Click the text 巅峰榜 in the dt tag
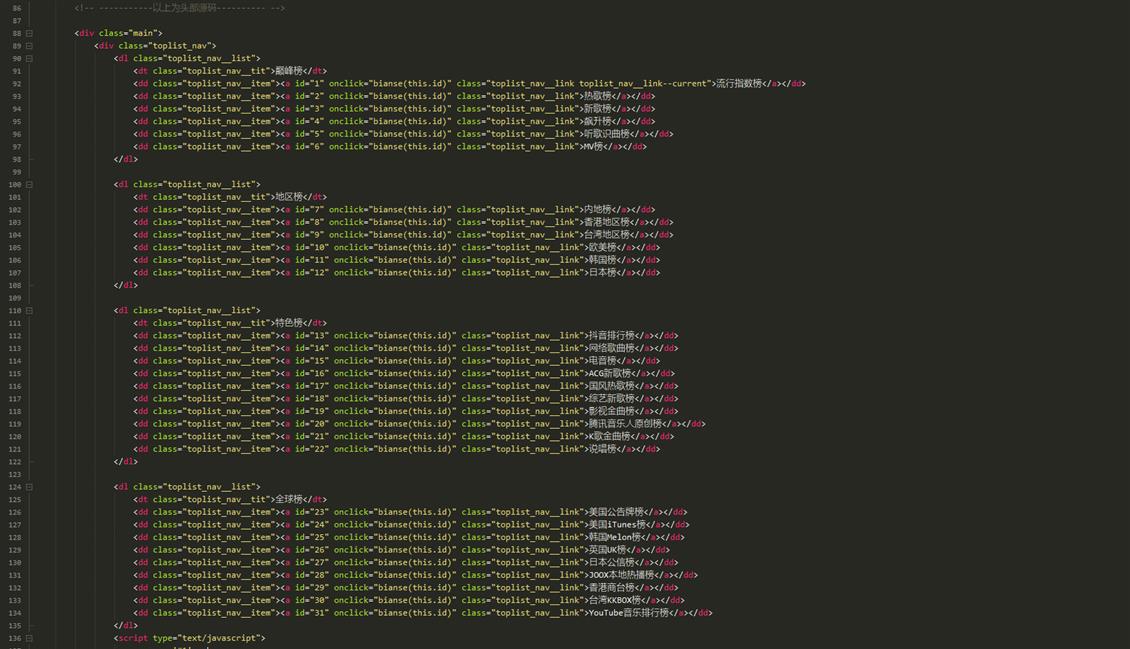Screen dimensions: 1130x649 [x=289, y=71]
